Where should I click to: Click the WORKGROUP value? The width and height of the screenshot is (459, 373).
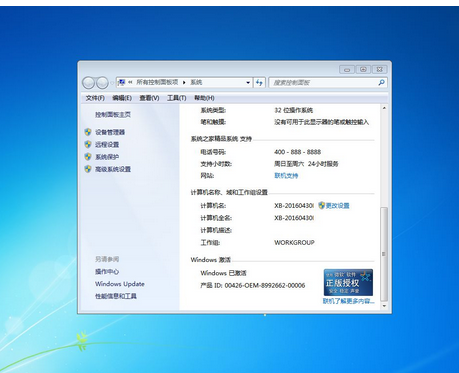click(294, 243)
